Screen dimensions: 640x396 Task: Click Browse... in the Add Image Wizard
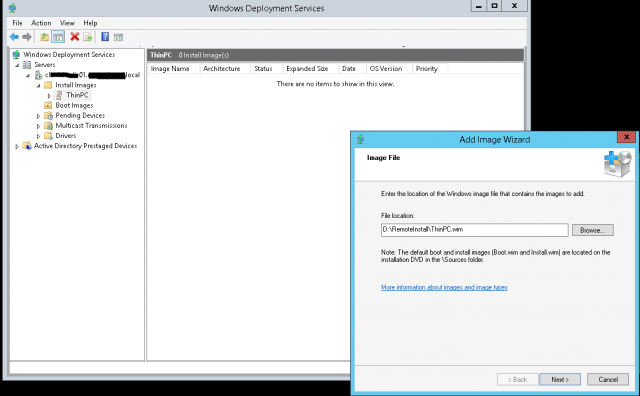(x=593, y=230)
